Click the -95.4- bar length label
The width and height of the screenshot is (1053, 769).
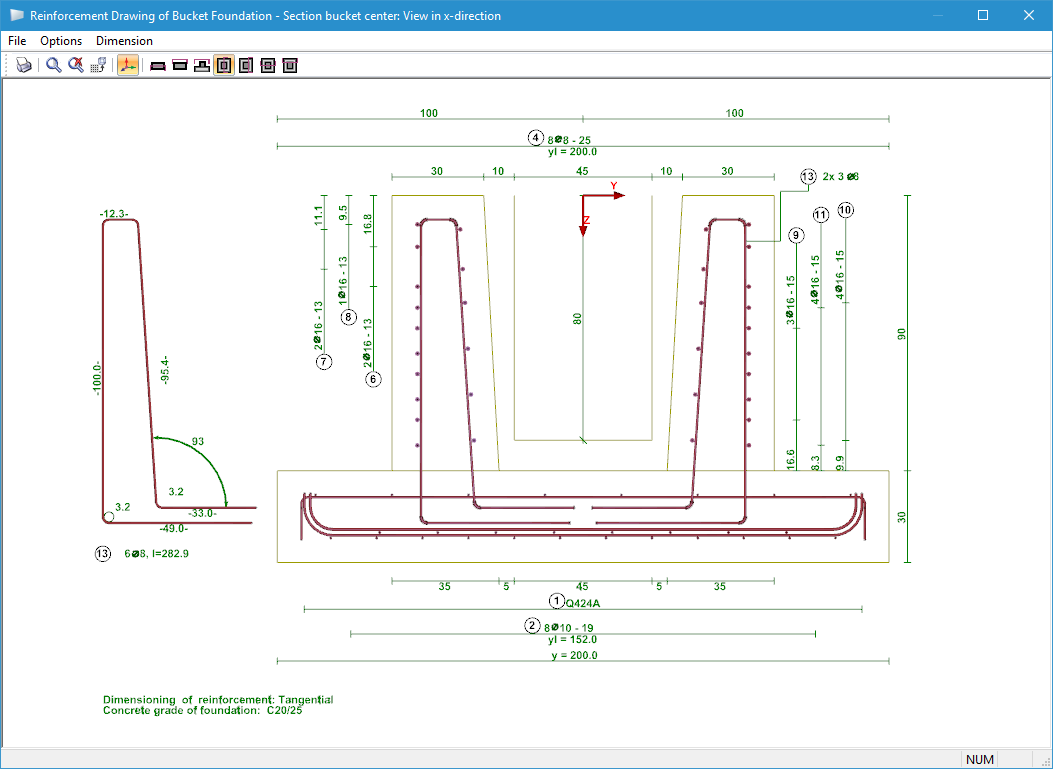coord(165,370)
